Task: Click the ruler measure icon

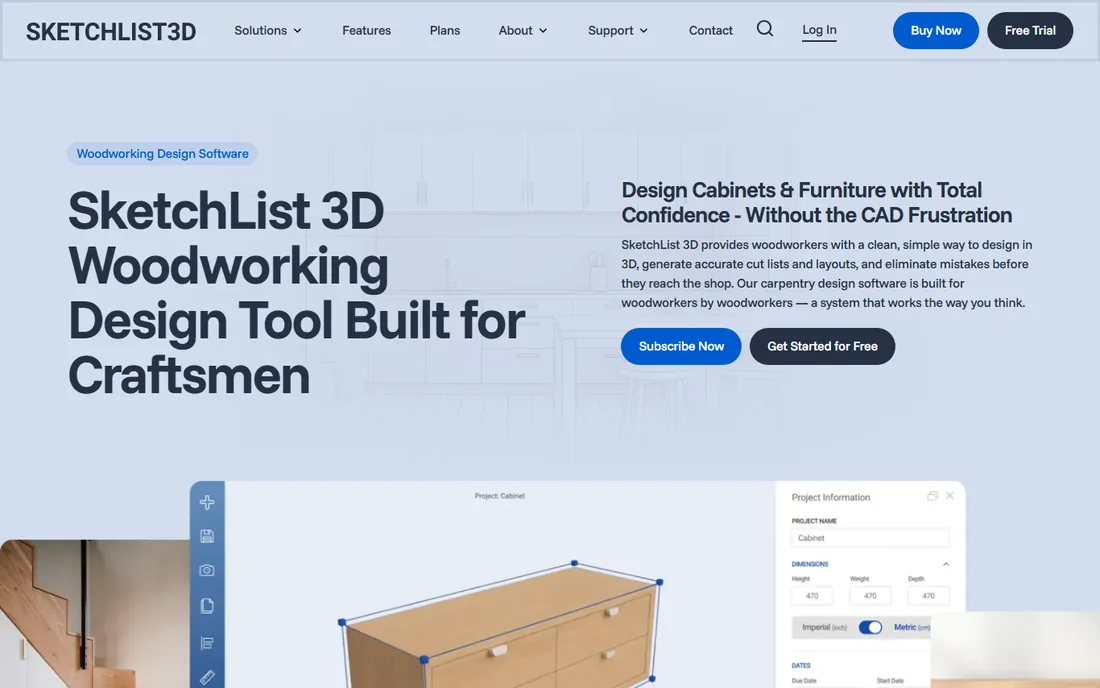Action: click(207, 677)
